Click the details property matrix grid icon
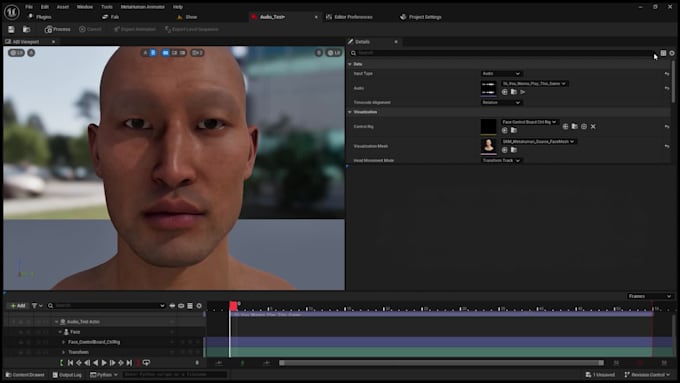This screenshot has height=383, width=680. pos(663,53)
